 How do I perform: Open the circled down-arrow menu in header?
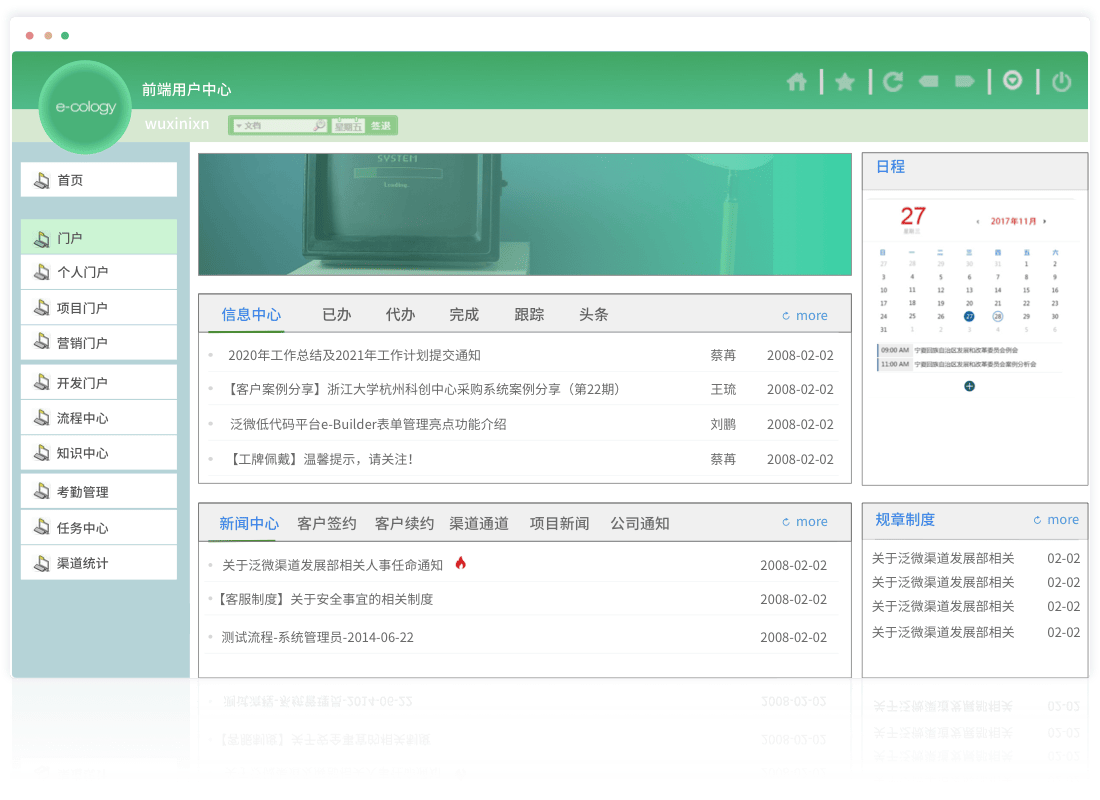1013,81
